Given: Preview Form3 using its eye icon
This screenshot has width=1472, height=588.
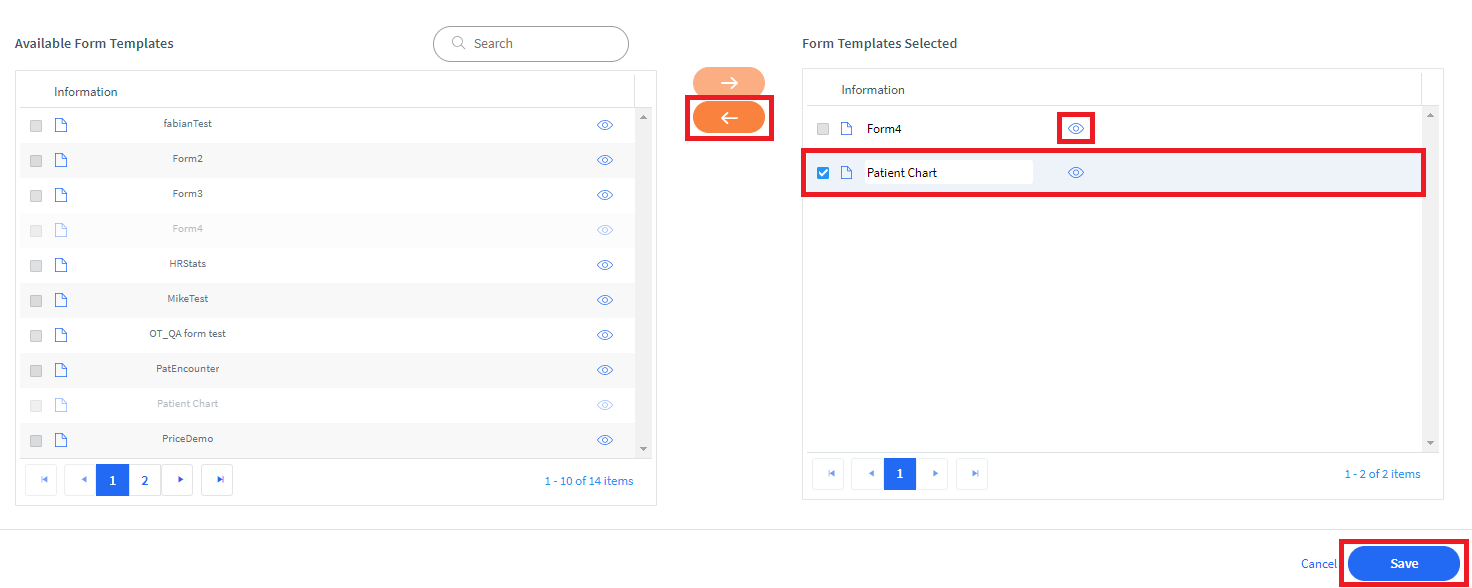Looking at the screenshot, I should click(605, 195).
